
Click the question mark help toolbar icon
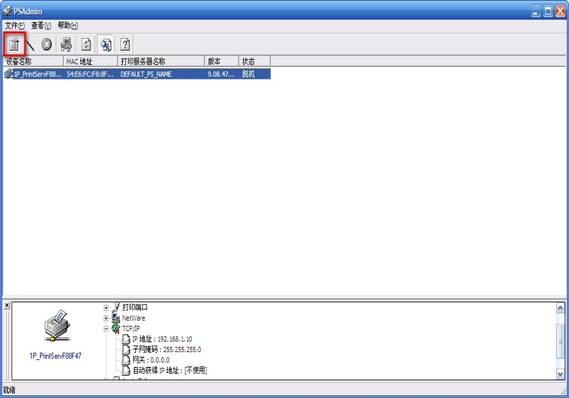(x=125, y=44)
